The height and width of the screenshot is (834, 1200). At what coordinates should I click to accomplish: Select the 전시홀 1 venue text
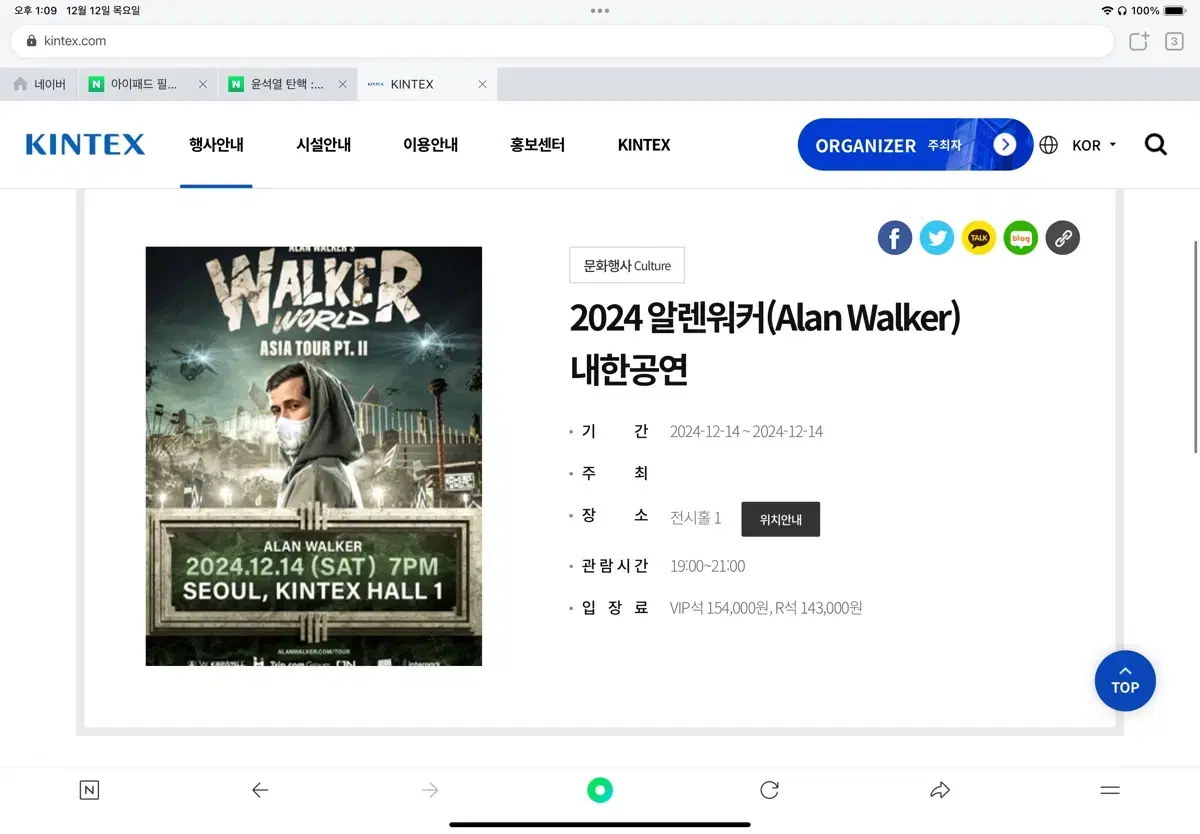pos(695,518)
